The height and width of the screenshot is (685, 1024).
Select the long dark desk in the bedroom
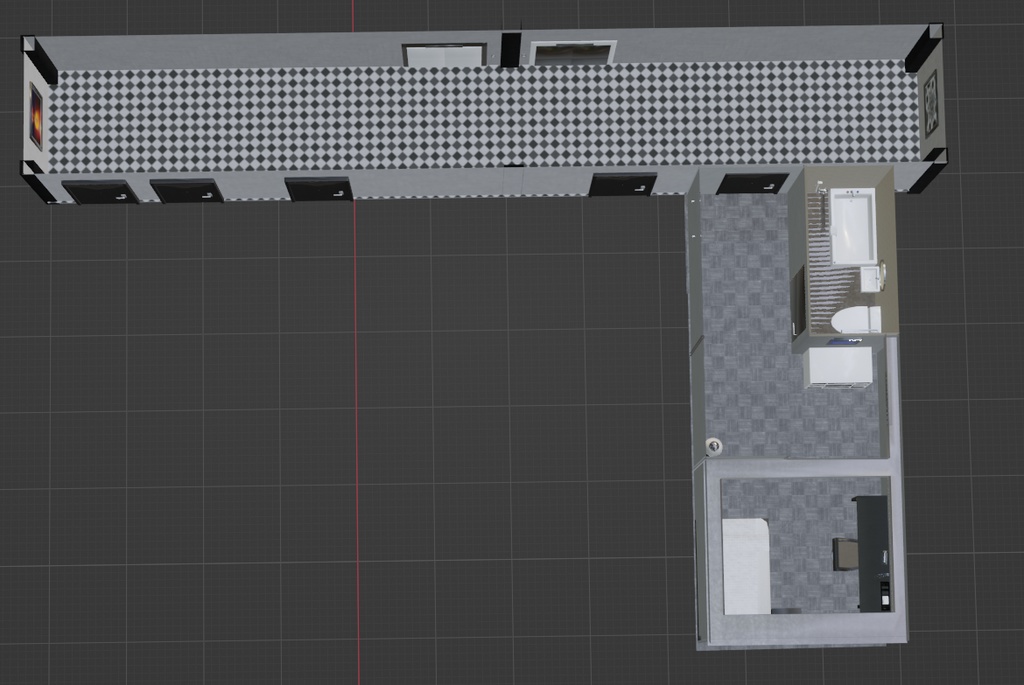(872, 554)
